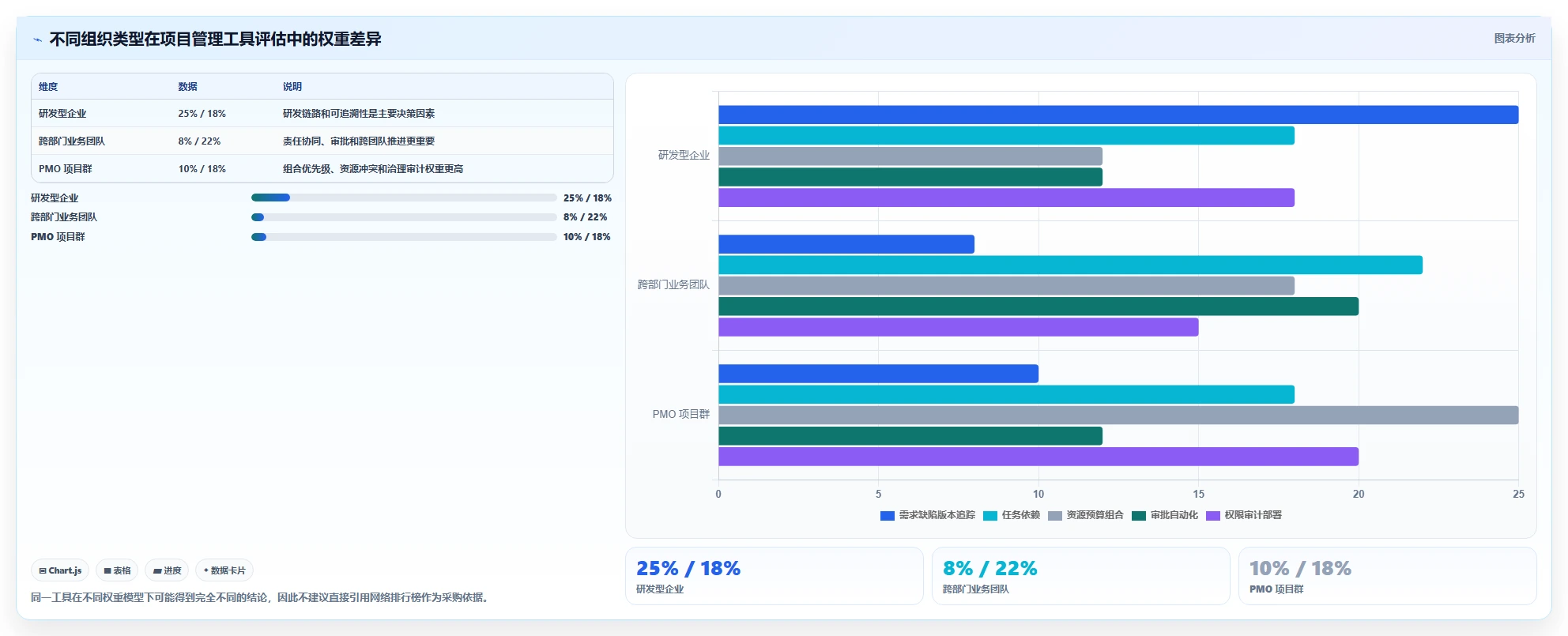
Task: Click the 5 tick on the chart axis
Action: point(878,495)
